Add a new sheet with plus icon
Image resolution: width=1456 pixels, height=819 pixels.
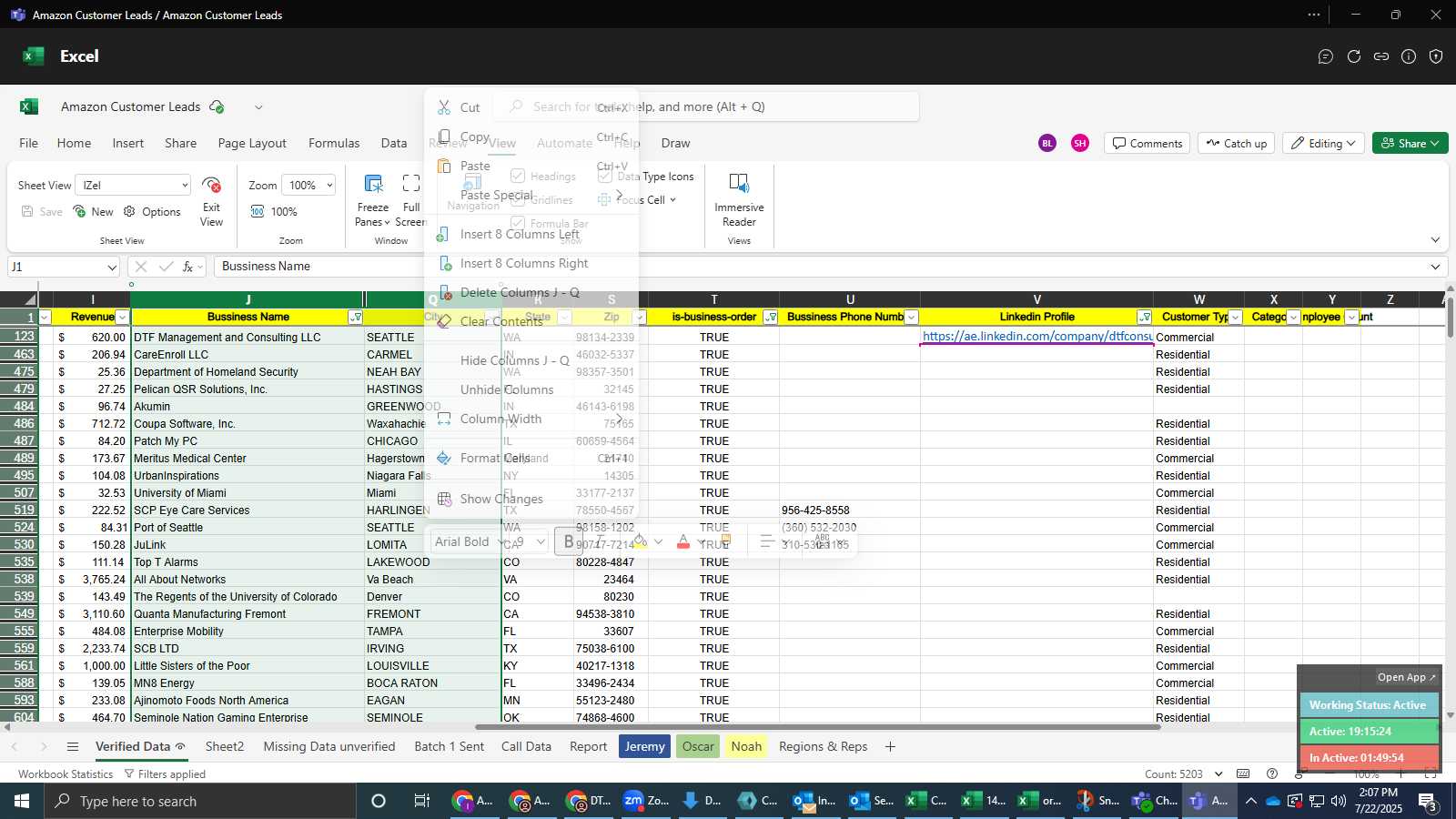[x=890, y=747]
